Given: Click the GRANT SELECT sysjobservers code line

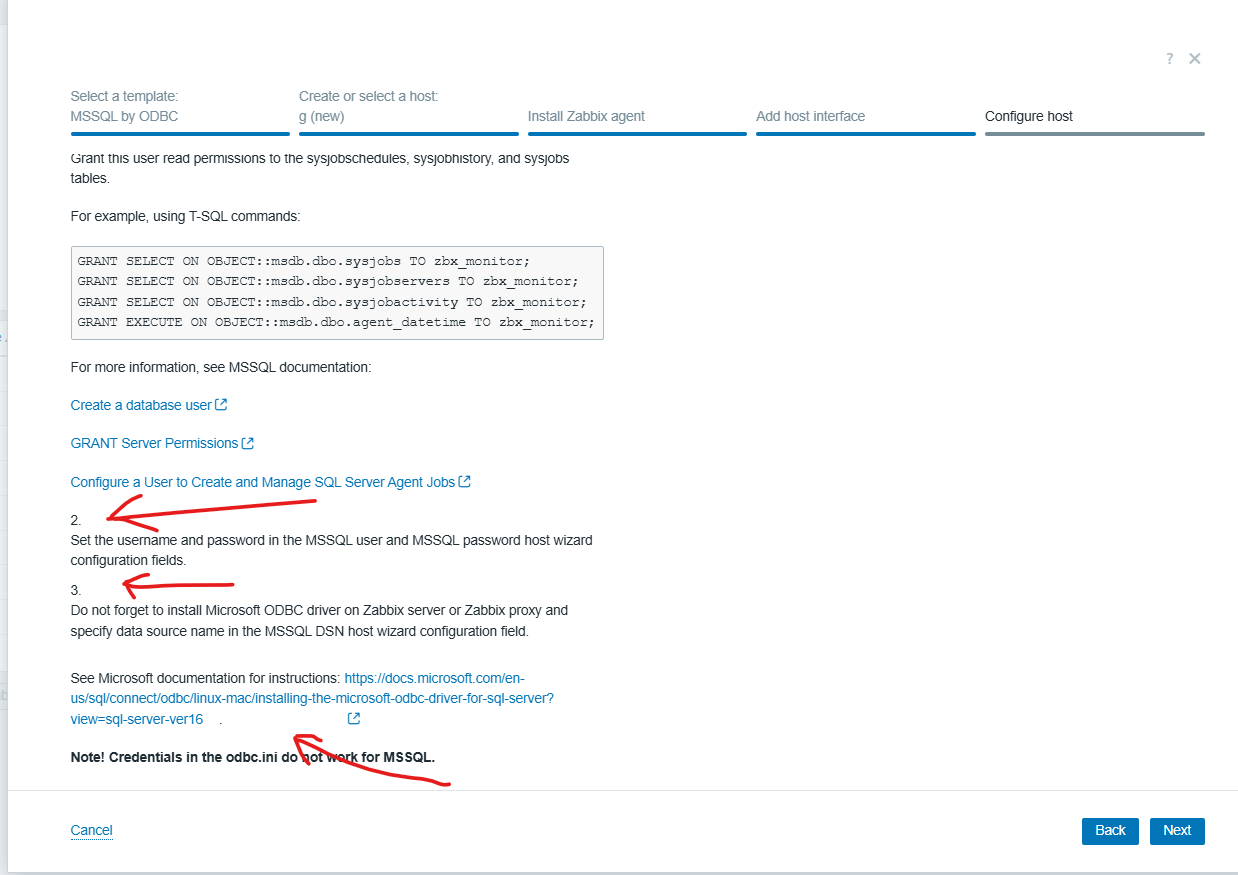Looking at the screenshot, I should coord(328,281).
